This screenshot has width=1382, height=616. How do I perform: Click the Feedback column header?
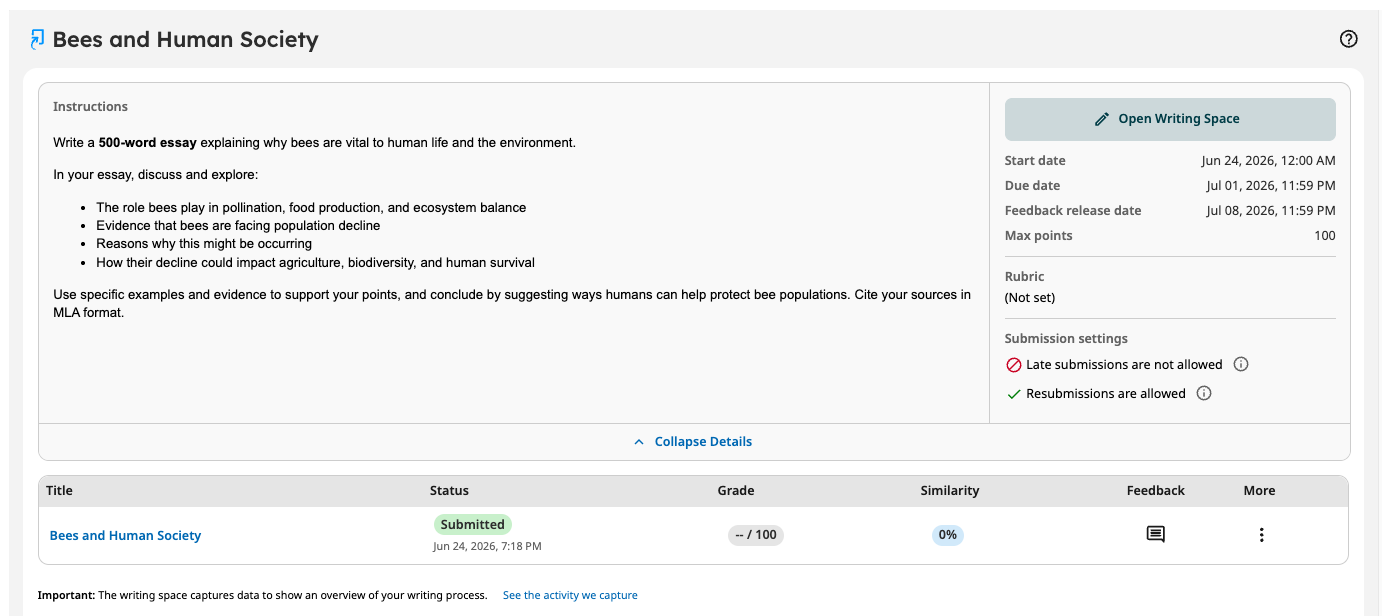[x=1155, y=491]
